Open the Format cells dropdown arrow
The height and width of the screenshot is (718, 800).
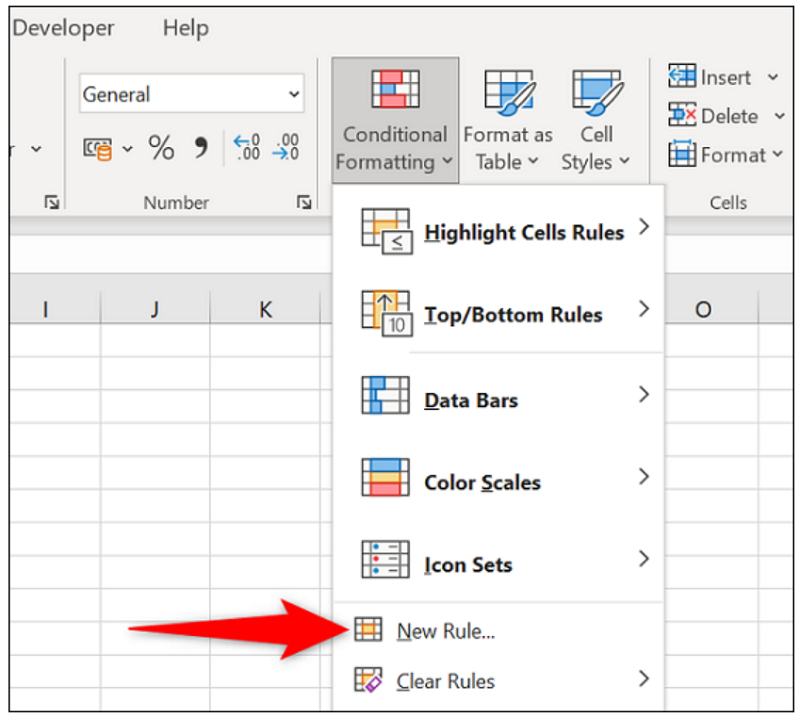coord(778,154)
